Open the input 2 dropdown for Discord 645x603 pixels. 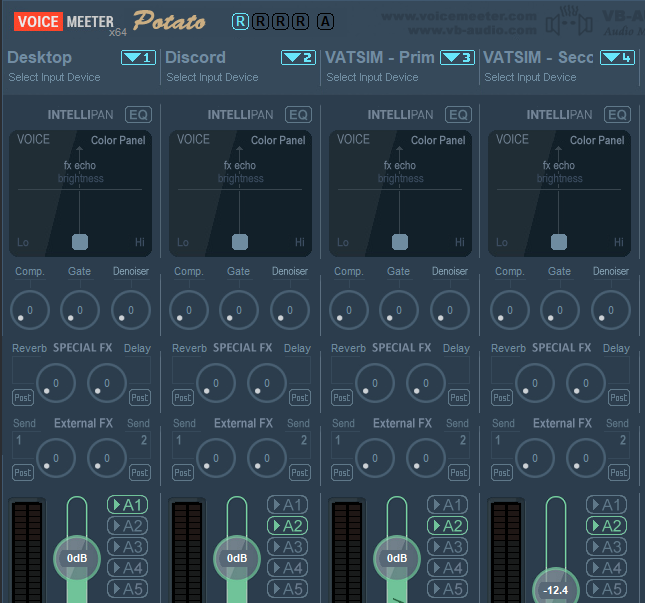point(298,58)
